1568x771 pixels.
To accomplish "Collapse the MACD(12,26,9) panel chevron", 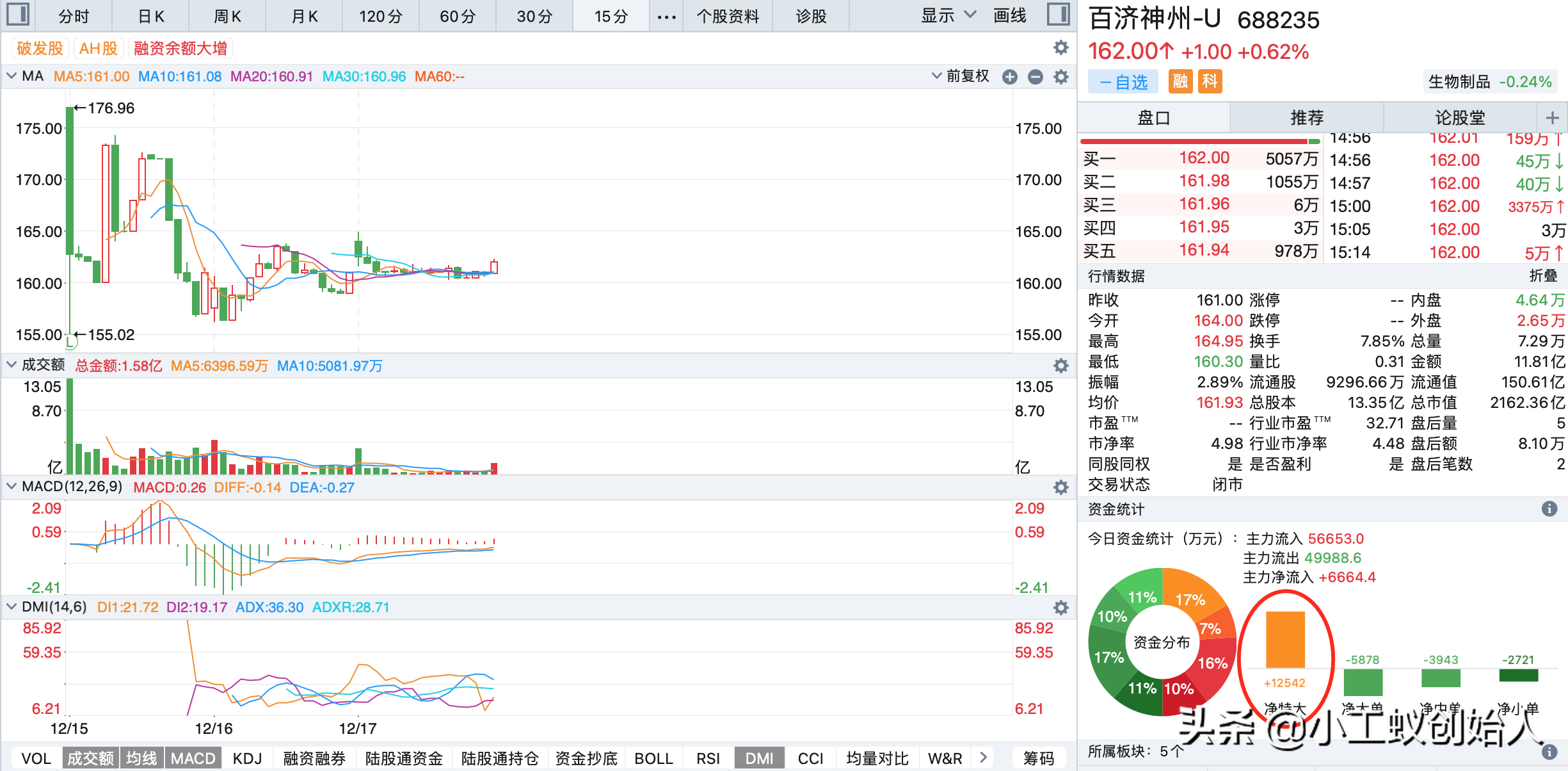I will (x=12, y=487).
